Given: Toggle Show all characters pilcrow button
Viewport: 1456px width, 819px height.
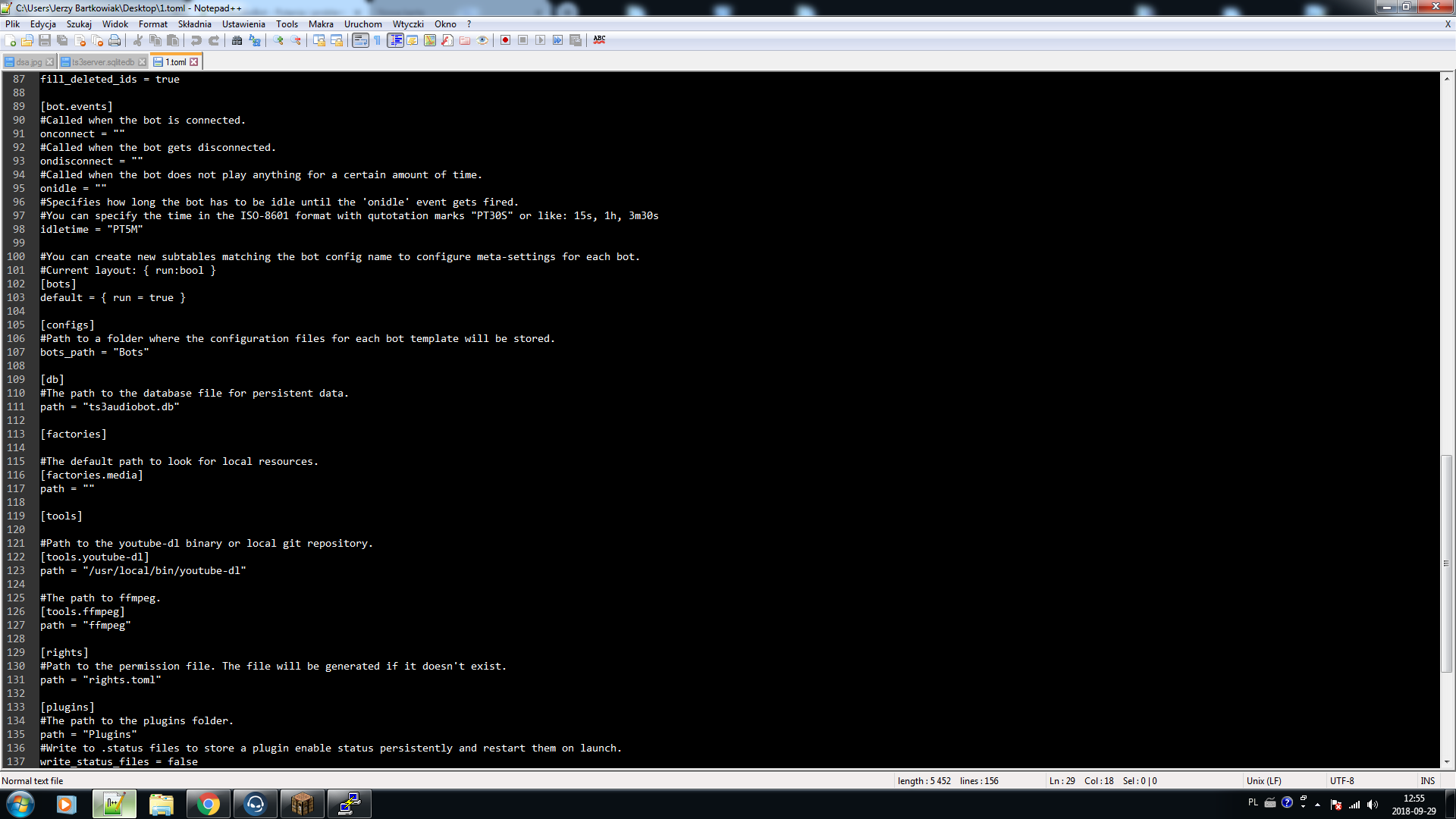Looking at the screenshot, I should pyautogui.click(x=377, y=40).
